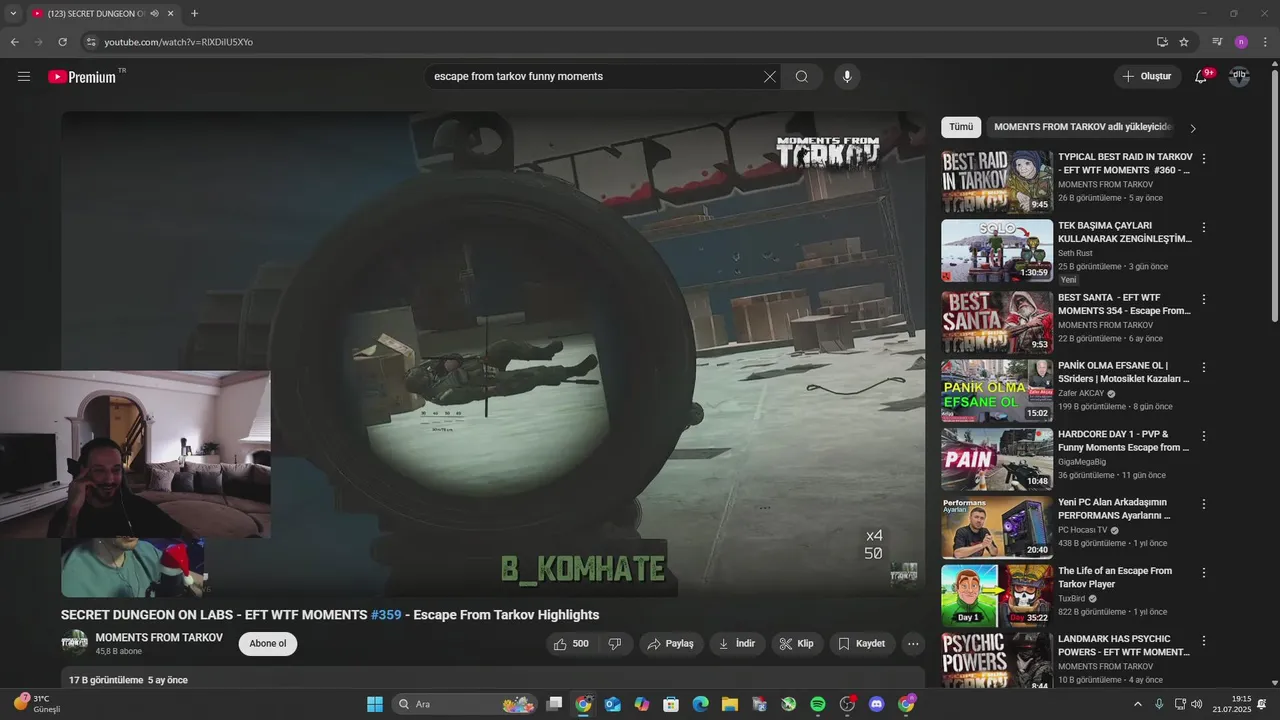Show hidden tray icons chevron

[x=1137, y=704]
